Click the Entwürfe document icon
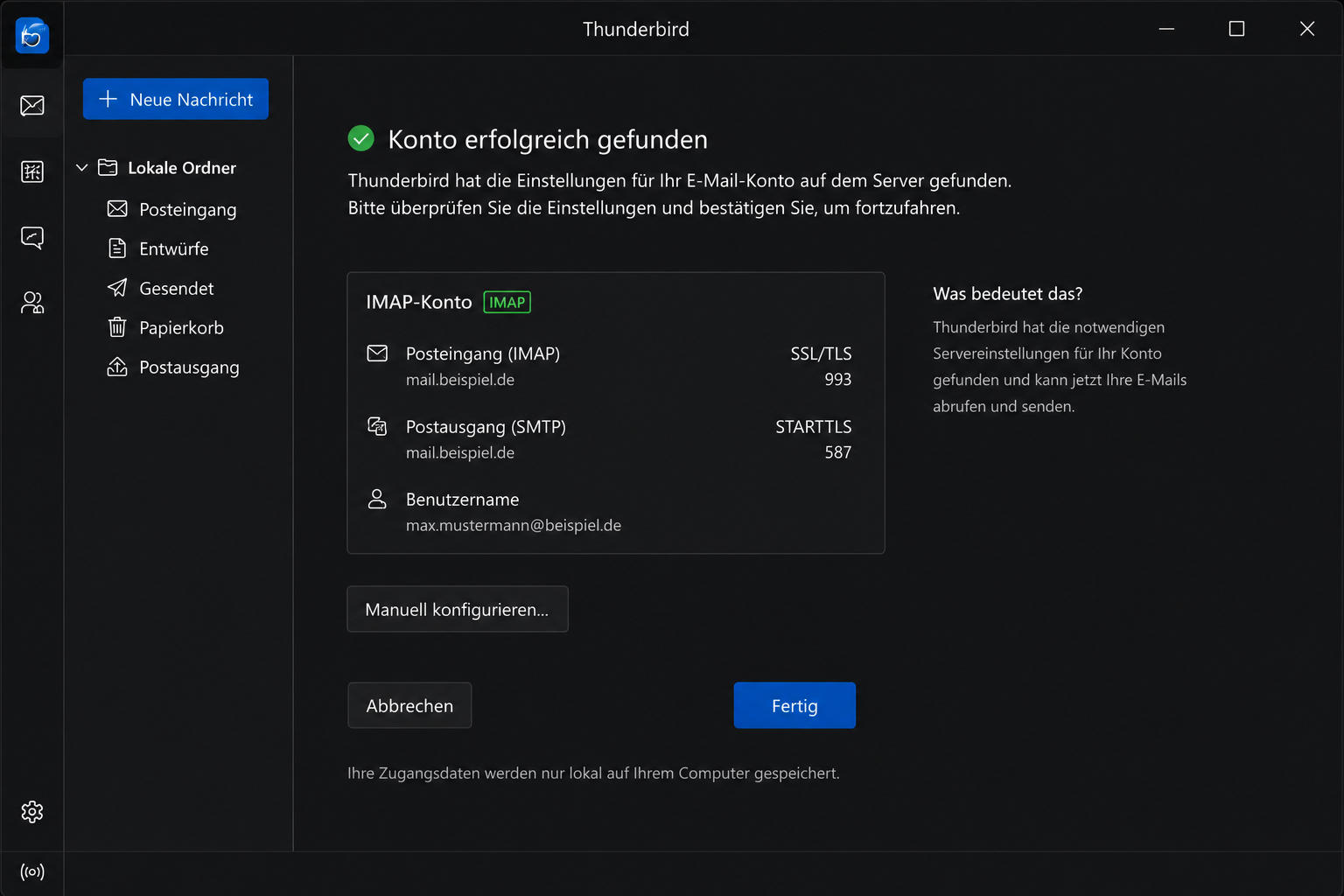Viewport: 1344px width, 896px height. (117, 248)
